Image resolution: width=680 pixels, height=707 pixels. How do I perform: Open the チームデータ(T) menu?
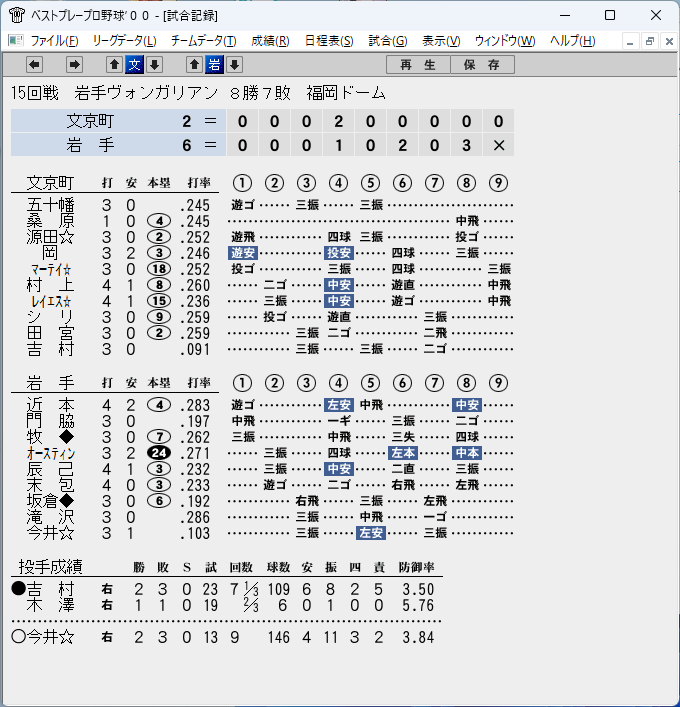click(x=203, y=41)
